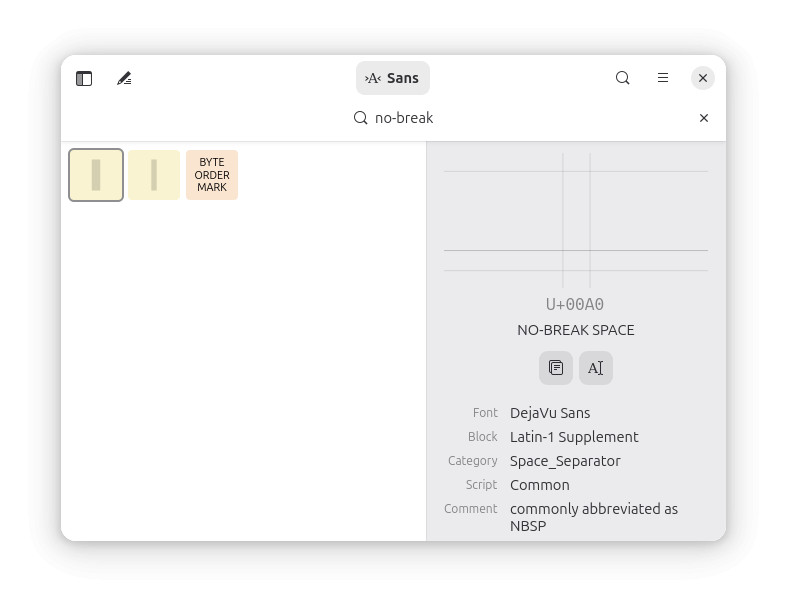Select the BYTE ORDER MARK tile
Image resolution: width=787 pixels, height=608 pixels.
212,175
